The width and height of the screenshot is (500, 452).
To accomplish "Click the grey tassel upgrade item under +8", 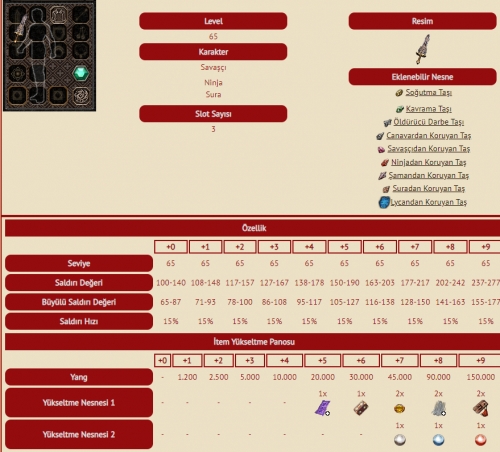I will point(438,408).
